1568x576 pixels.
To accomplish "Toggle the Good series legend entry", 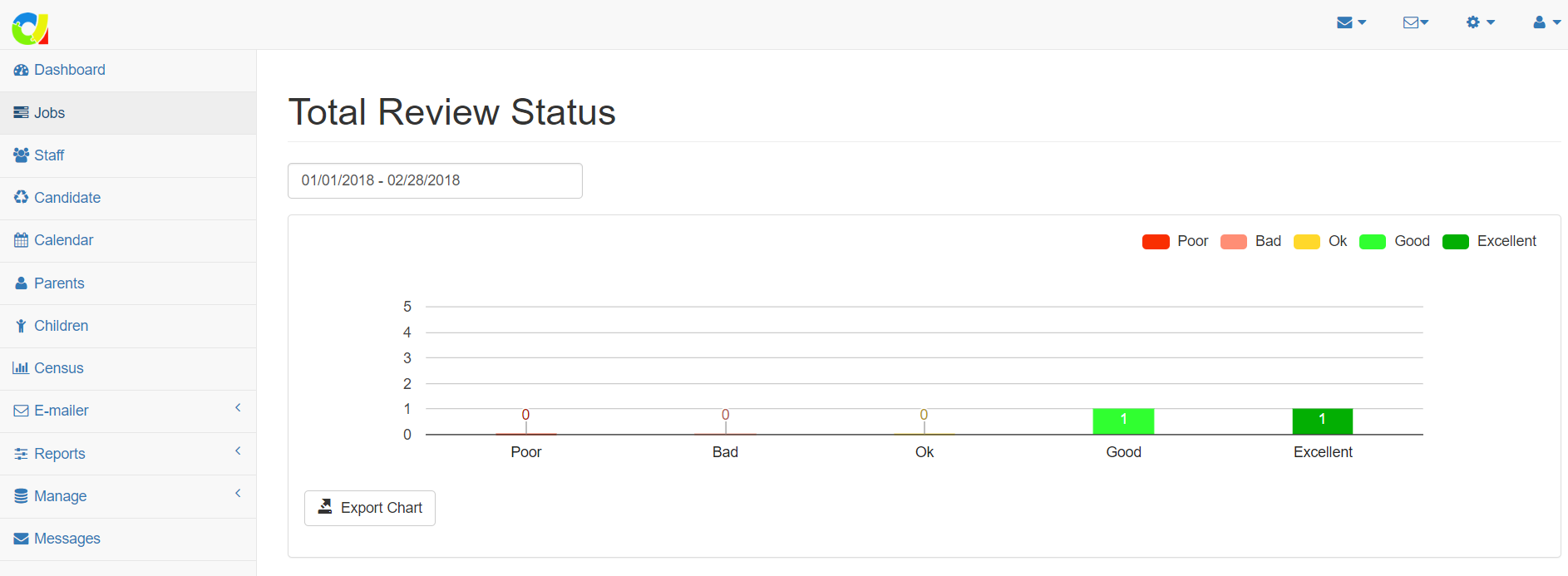I will tap(1394, 242).
